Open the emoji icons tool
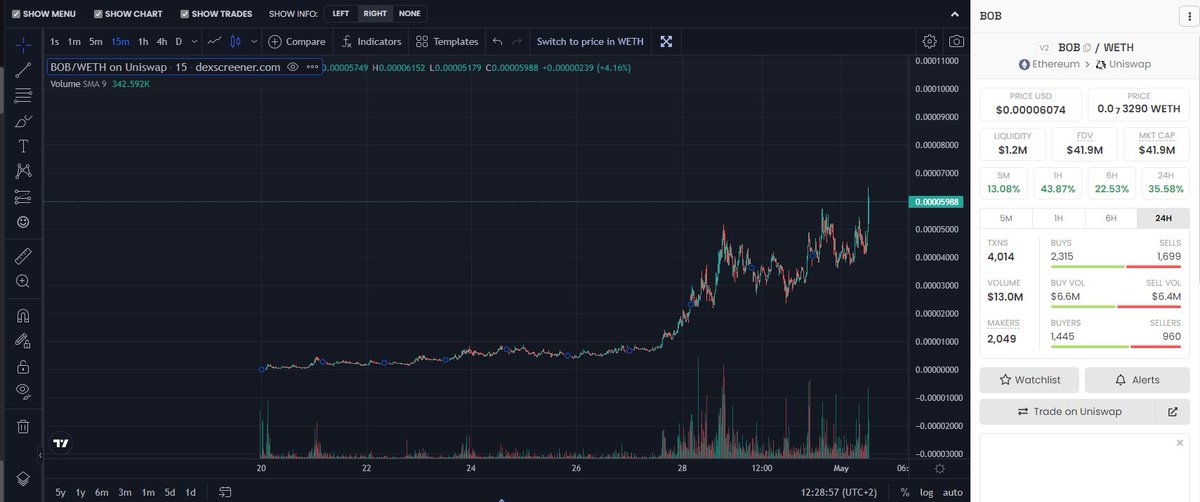Image resolution: width=1200 pixels, height=502 pixels. 23,221
